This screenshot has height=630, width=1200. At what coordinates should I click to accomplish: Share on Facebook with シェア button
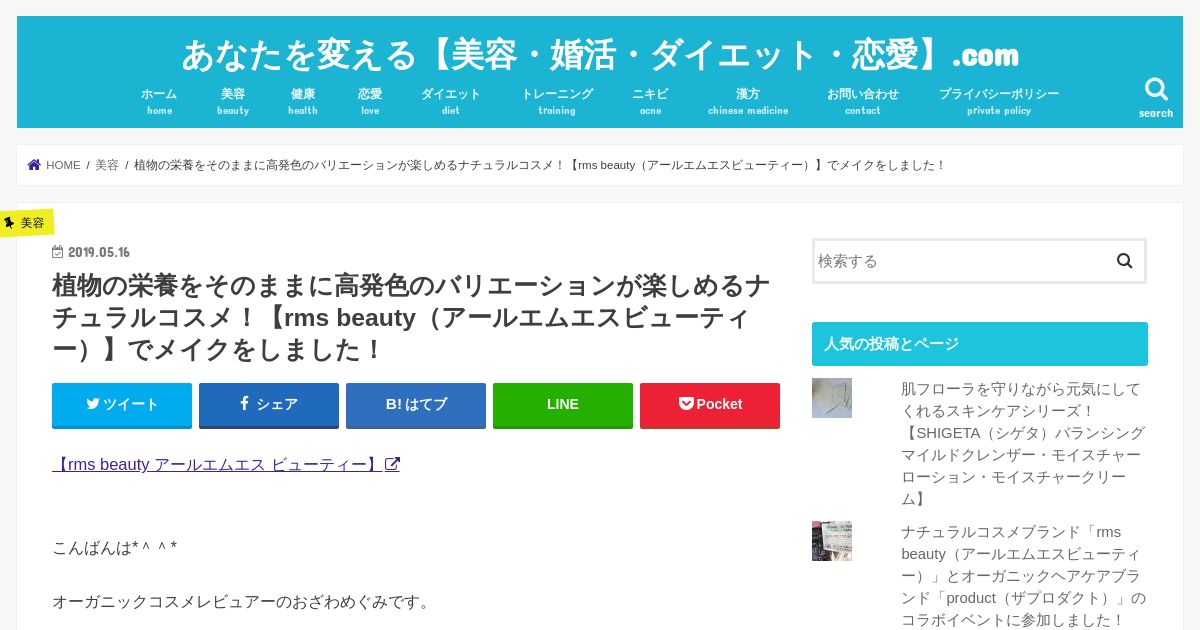point(269,405)
